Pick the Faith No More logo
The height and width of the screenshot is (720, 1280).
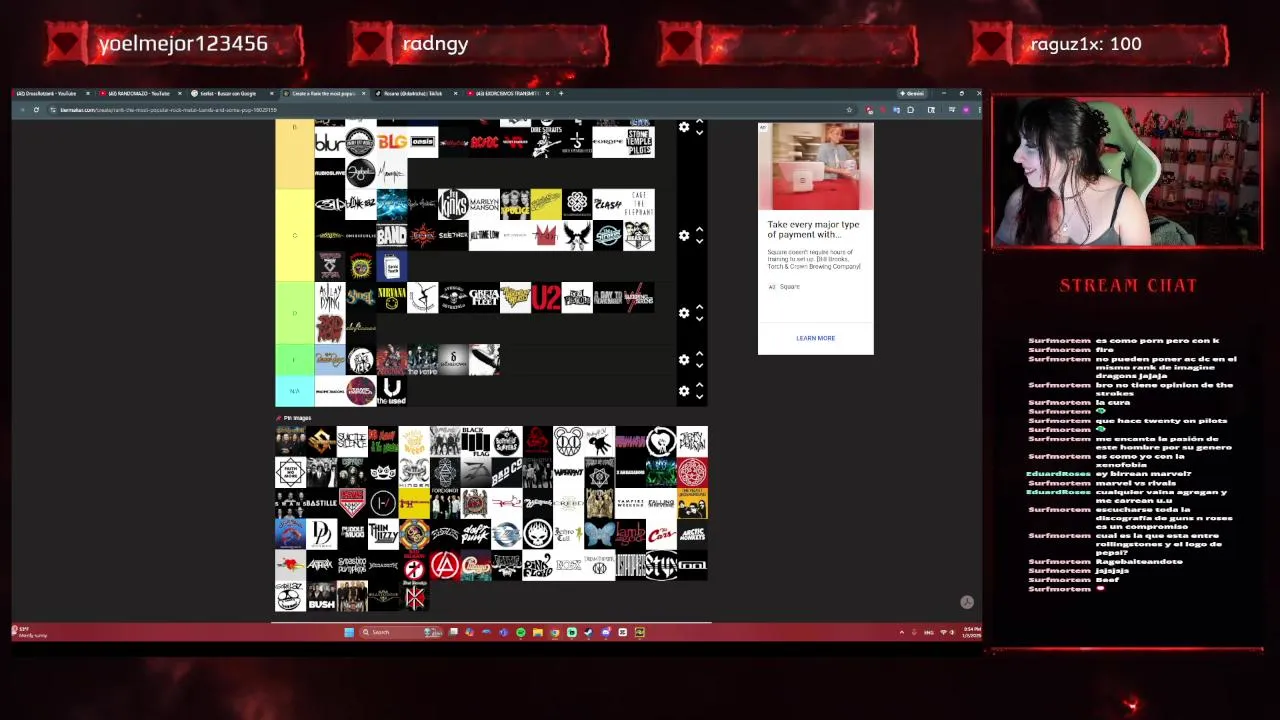[290, 472]
